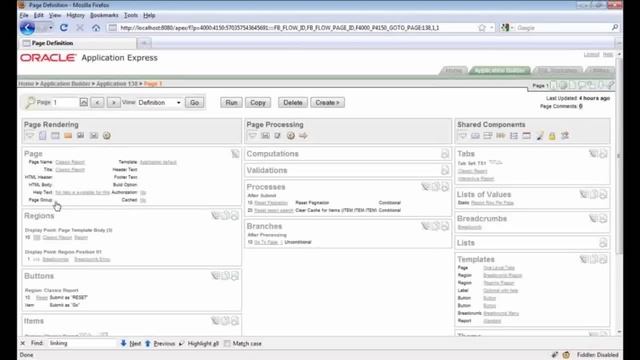Click the page finder icon beside Page field
The width and height of the screenshot is (640, 360).
84,102
